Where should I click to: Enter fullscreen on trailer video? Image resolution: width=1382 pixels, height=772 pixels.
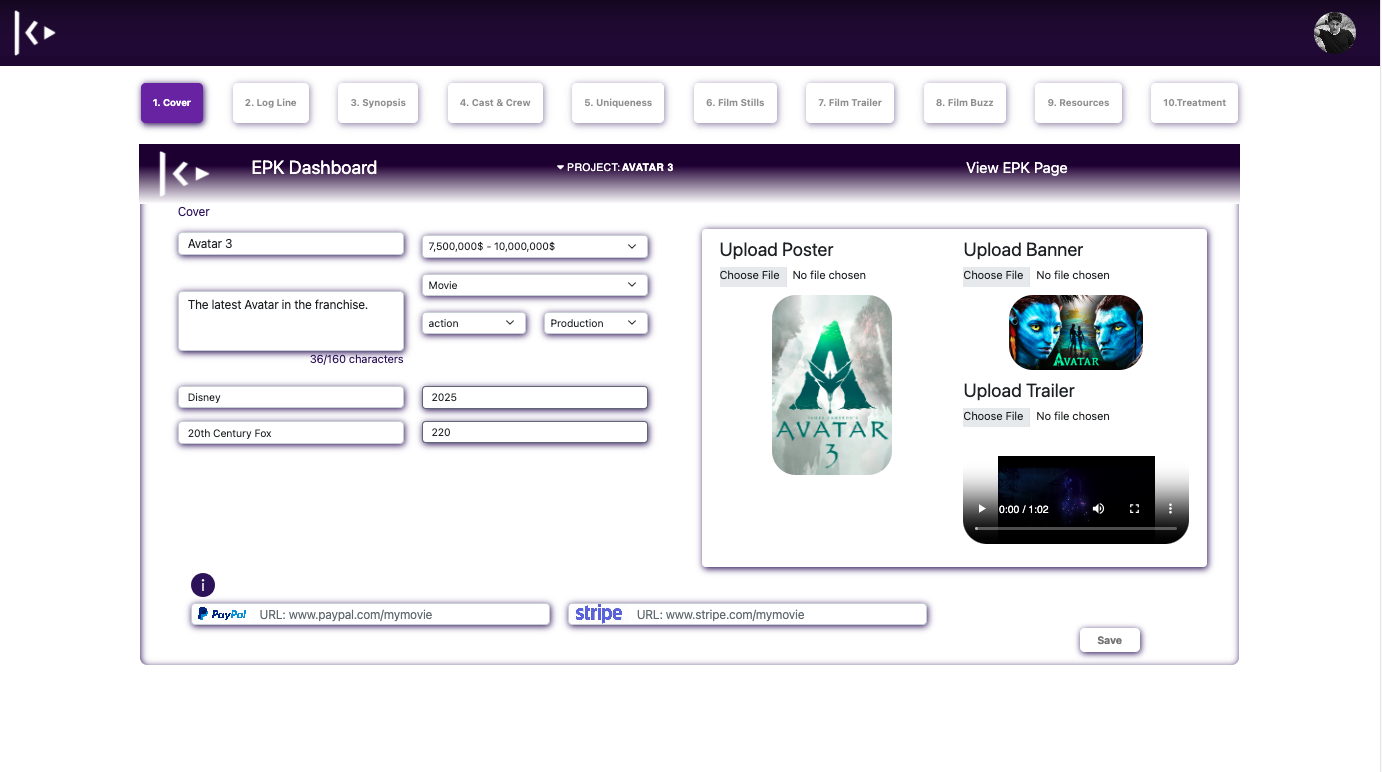tap(1134, 509)
